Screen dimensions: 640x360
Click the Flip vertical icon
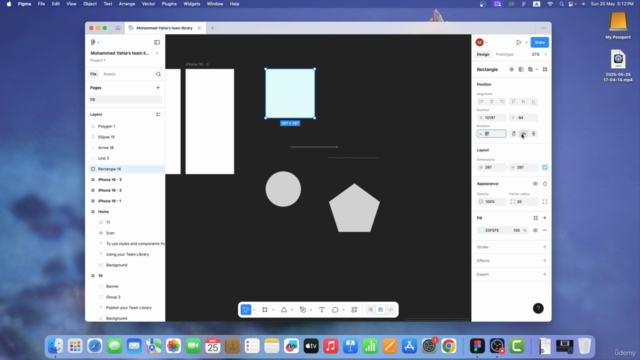click(x=533, y=133)
